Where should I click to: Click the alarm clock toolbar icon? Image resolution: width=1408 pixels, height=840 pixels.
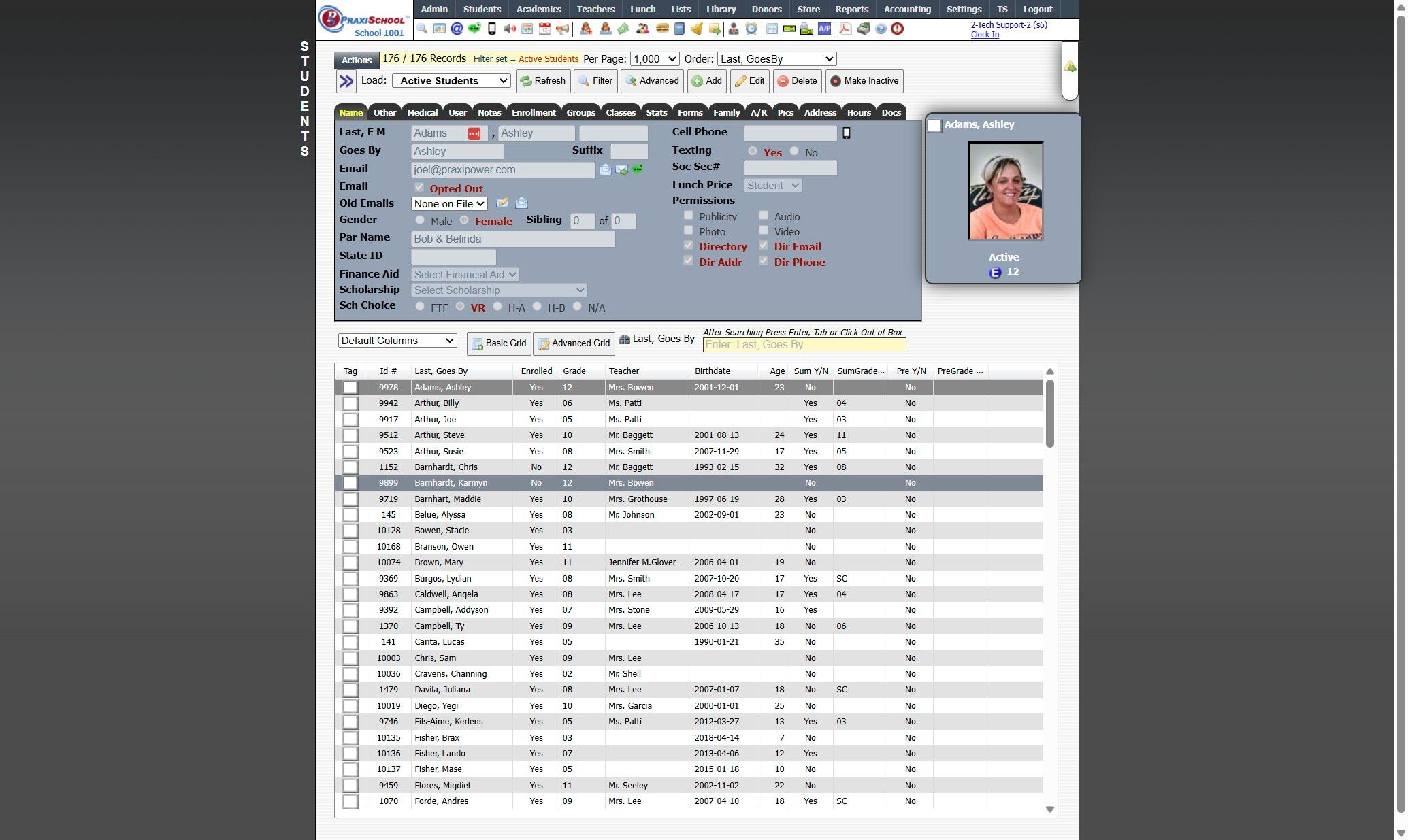point(751,29)
